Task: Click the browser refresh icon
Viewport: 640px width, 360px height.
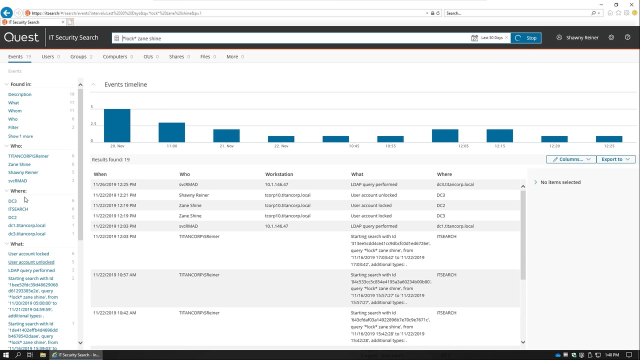Action: pos(438,13)
